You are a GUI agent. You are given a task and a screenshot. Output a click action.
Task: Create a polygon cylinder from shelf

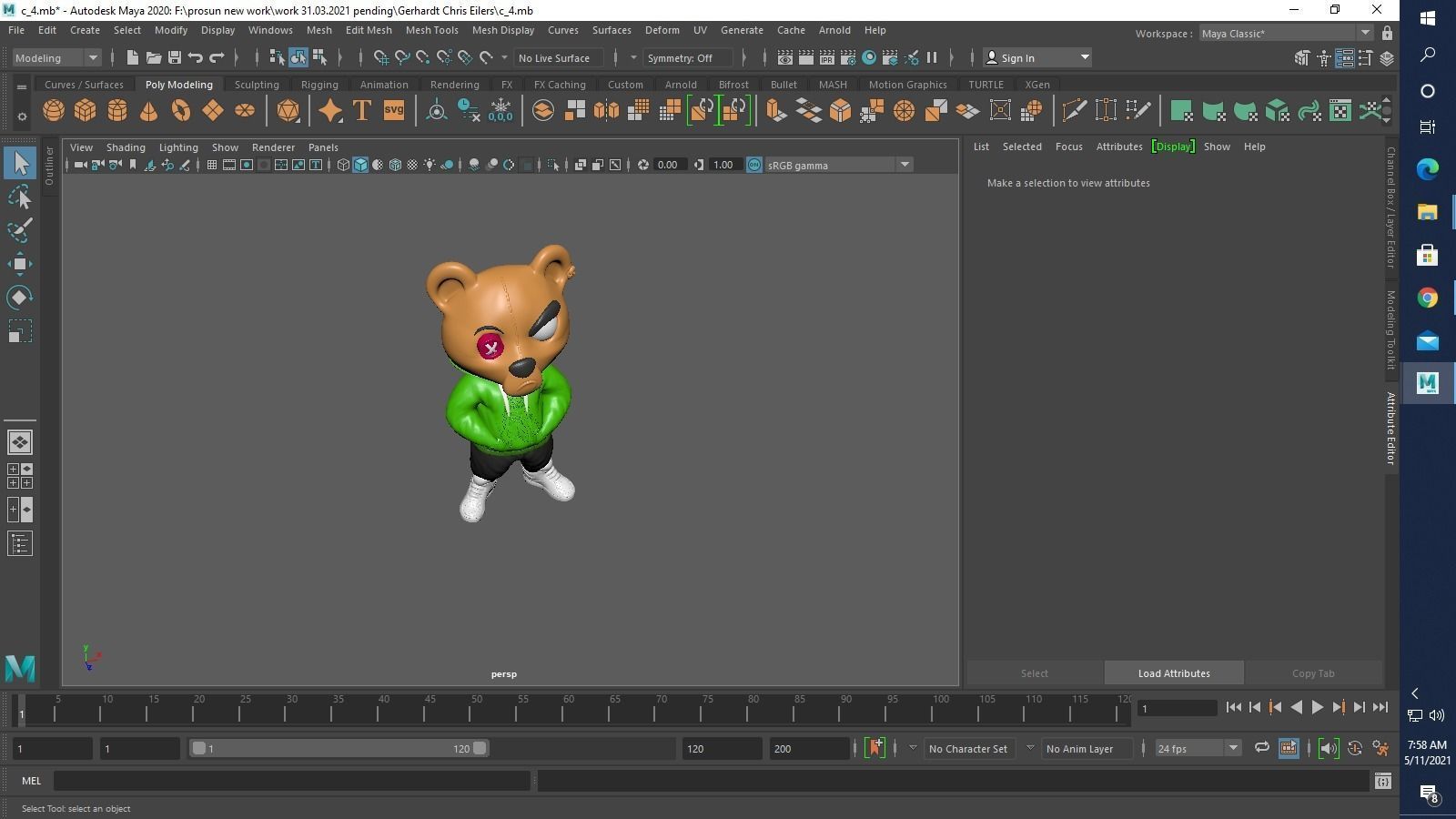coord(117,111)
